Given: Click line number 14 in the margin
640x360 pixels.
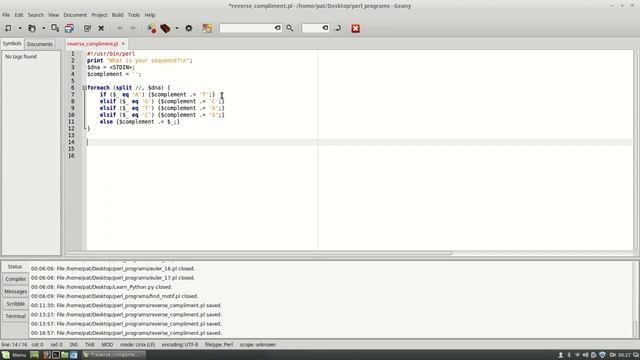Looking at the screenshot, I should (71, 142).
